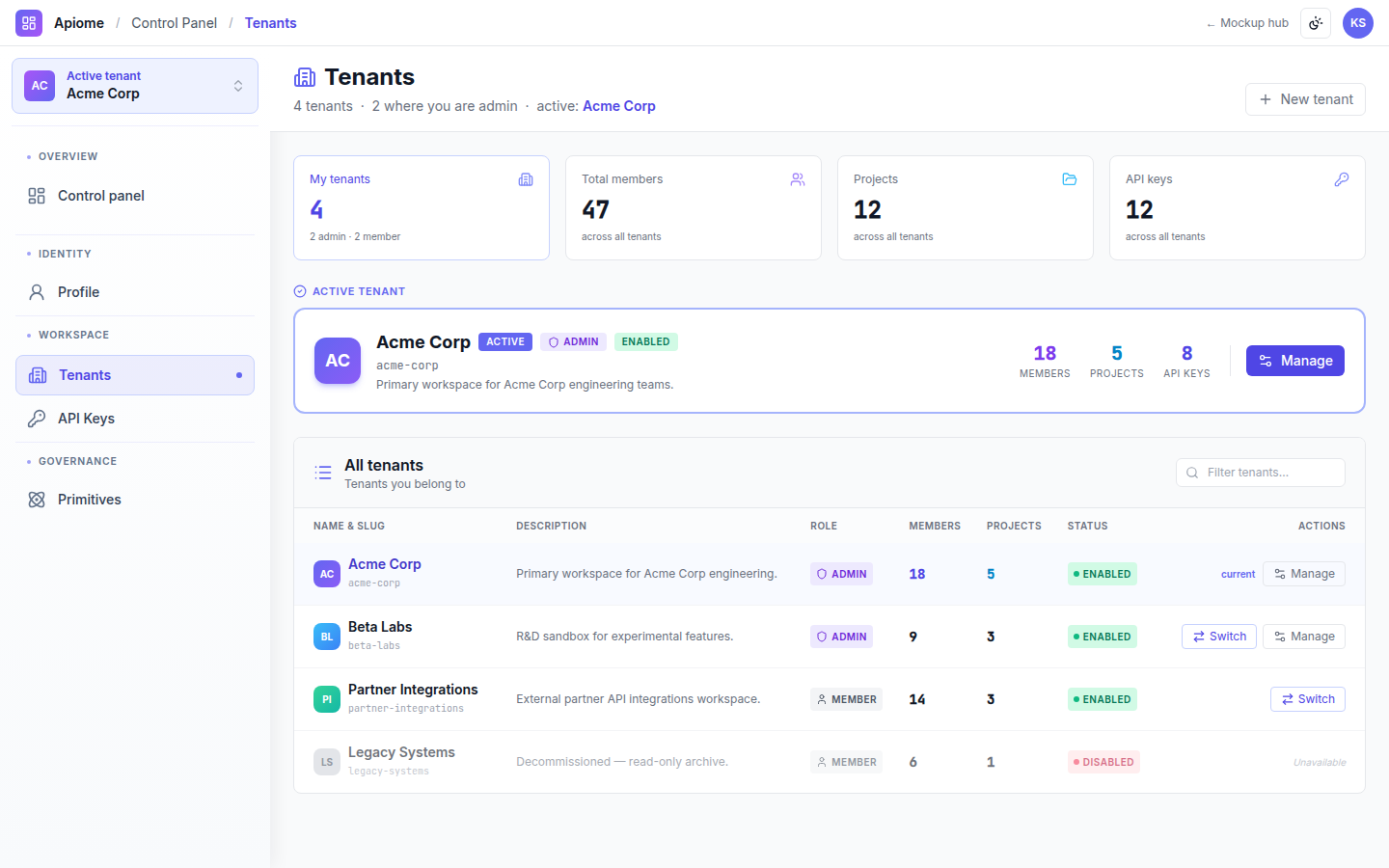Click the Acme Corp link in page subtitle
Image resolution: width=1389 pixels, height=868 pixels.
pos(619,106)
